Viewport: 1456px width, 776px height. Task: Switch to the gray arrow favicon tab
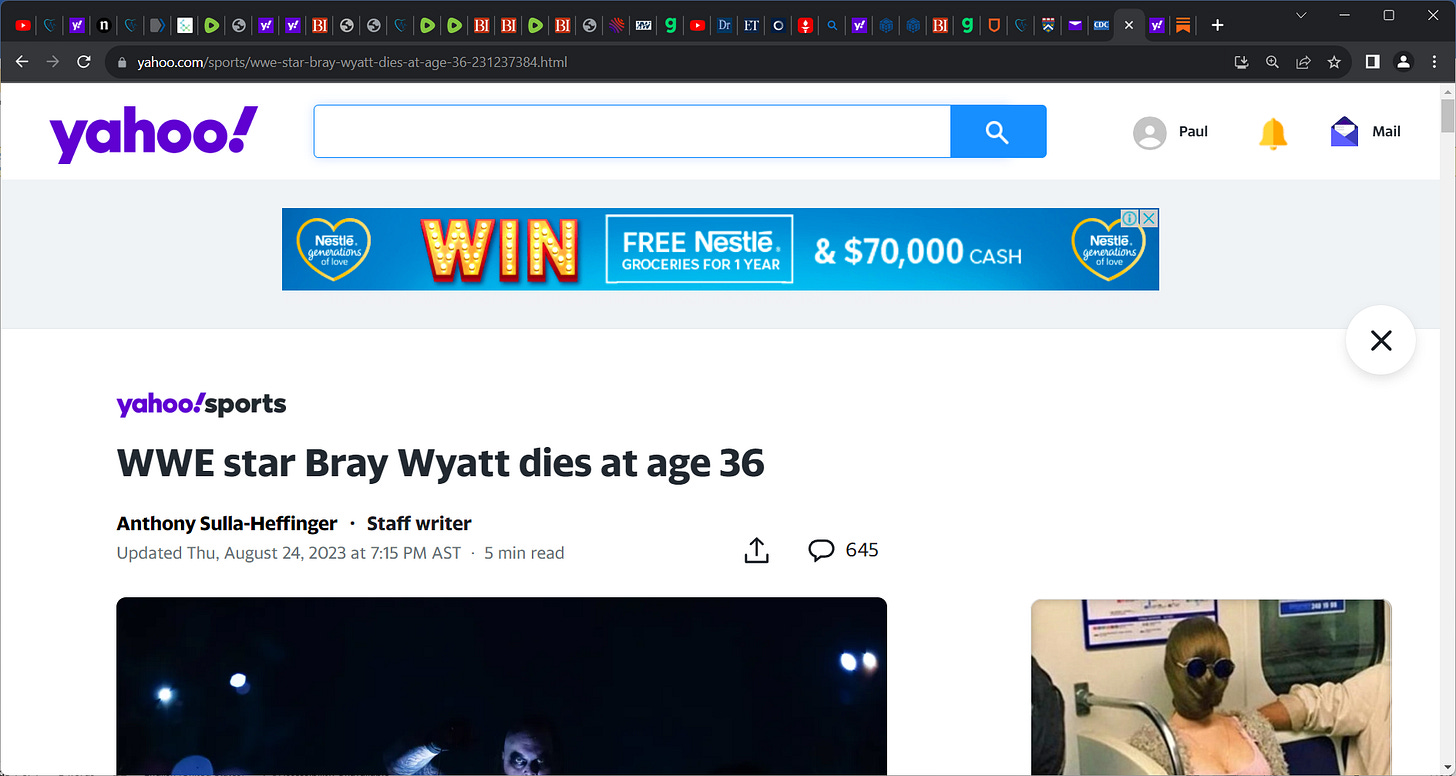pos(157,25)
